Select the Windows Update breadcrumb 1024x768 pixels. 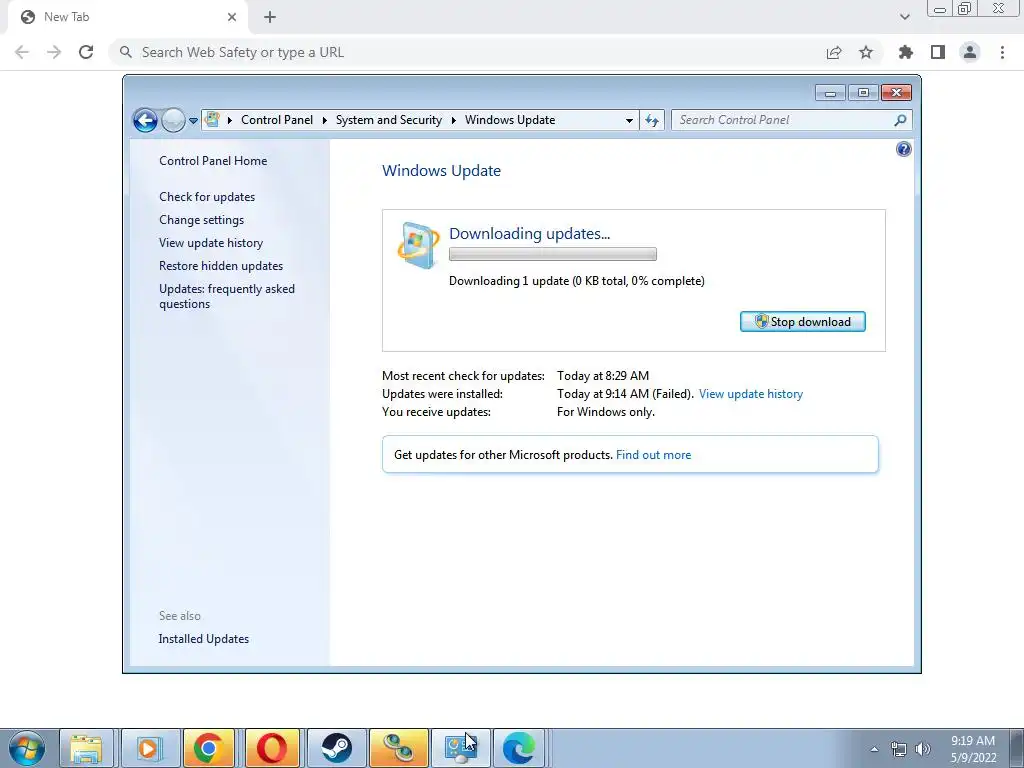509,120
